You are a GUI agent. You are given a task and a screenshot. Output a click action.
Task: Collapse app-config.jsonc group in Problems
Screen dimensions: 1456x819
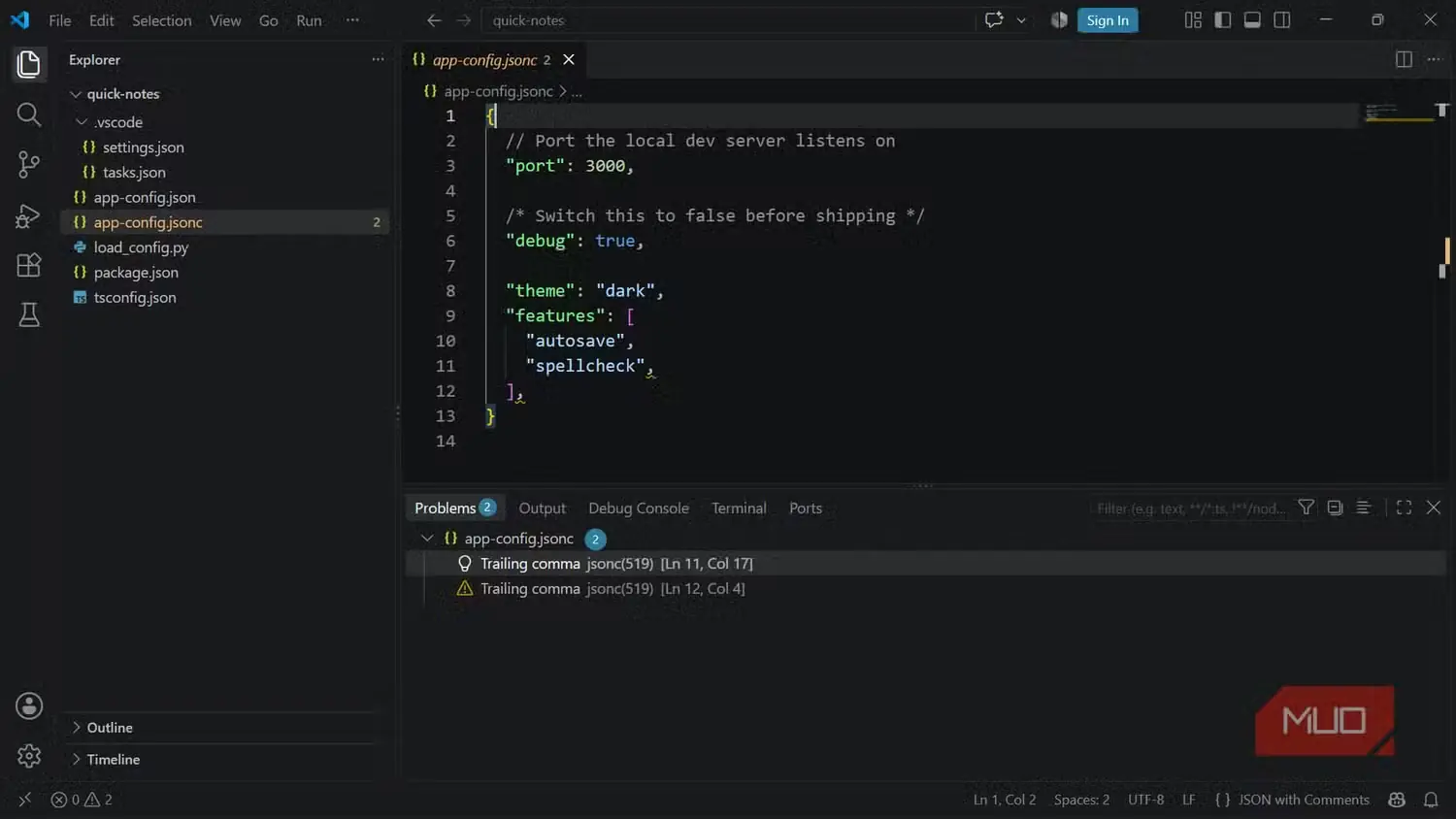(x=427, y=539)
